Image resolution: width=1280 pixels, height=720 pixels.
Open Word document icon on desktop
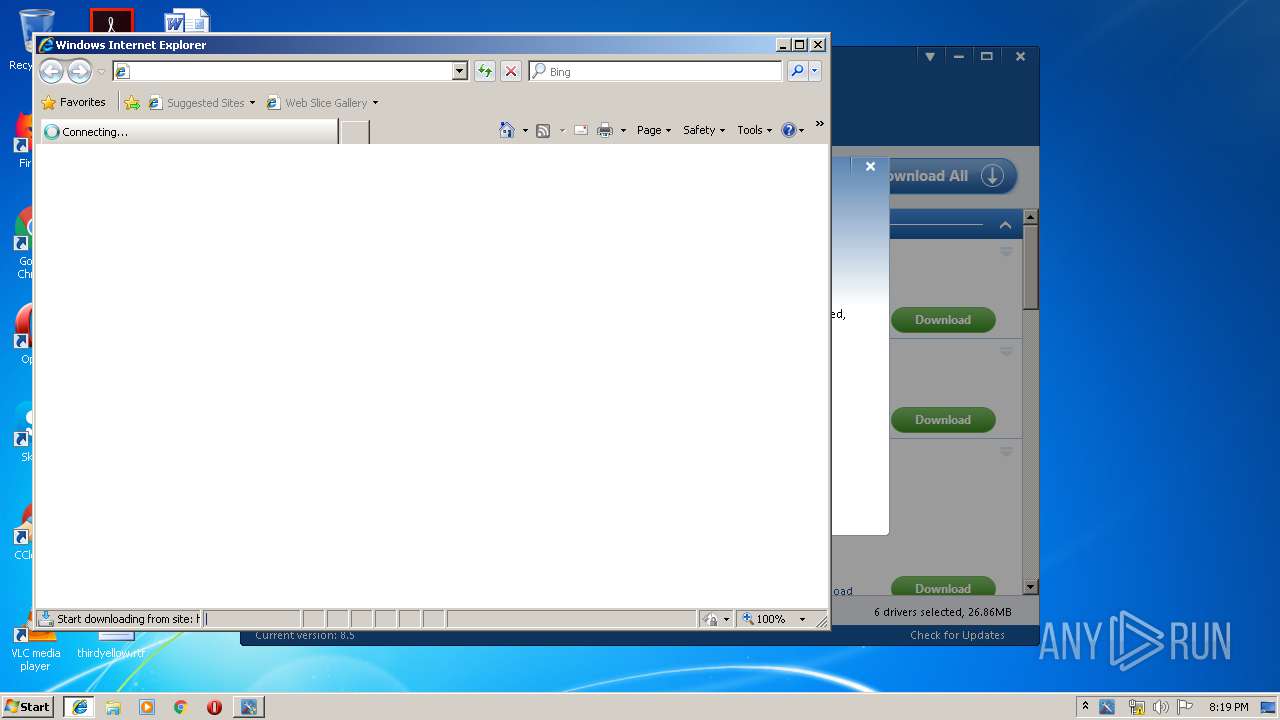tap(186, 20)
